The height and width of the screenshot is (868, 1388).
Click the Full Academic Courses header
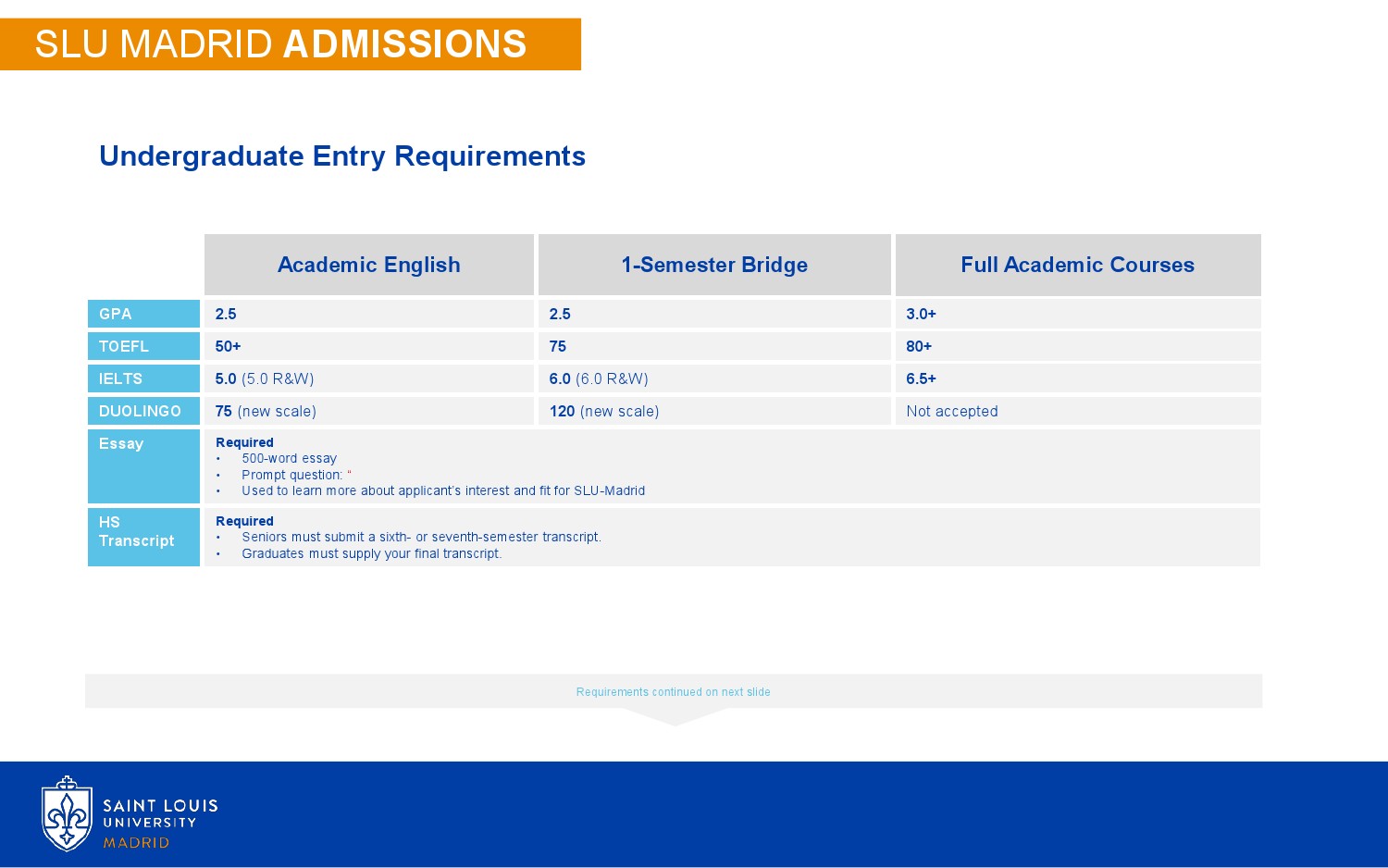[x=1078, y=265]
